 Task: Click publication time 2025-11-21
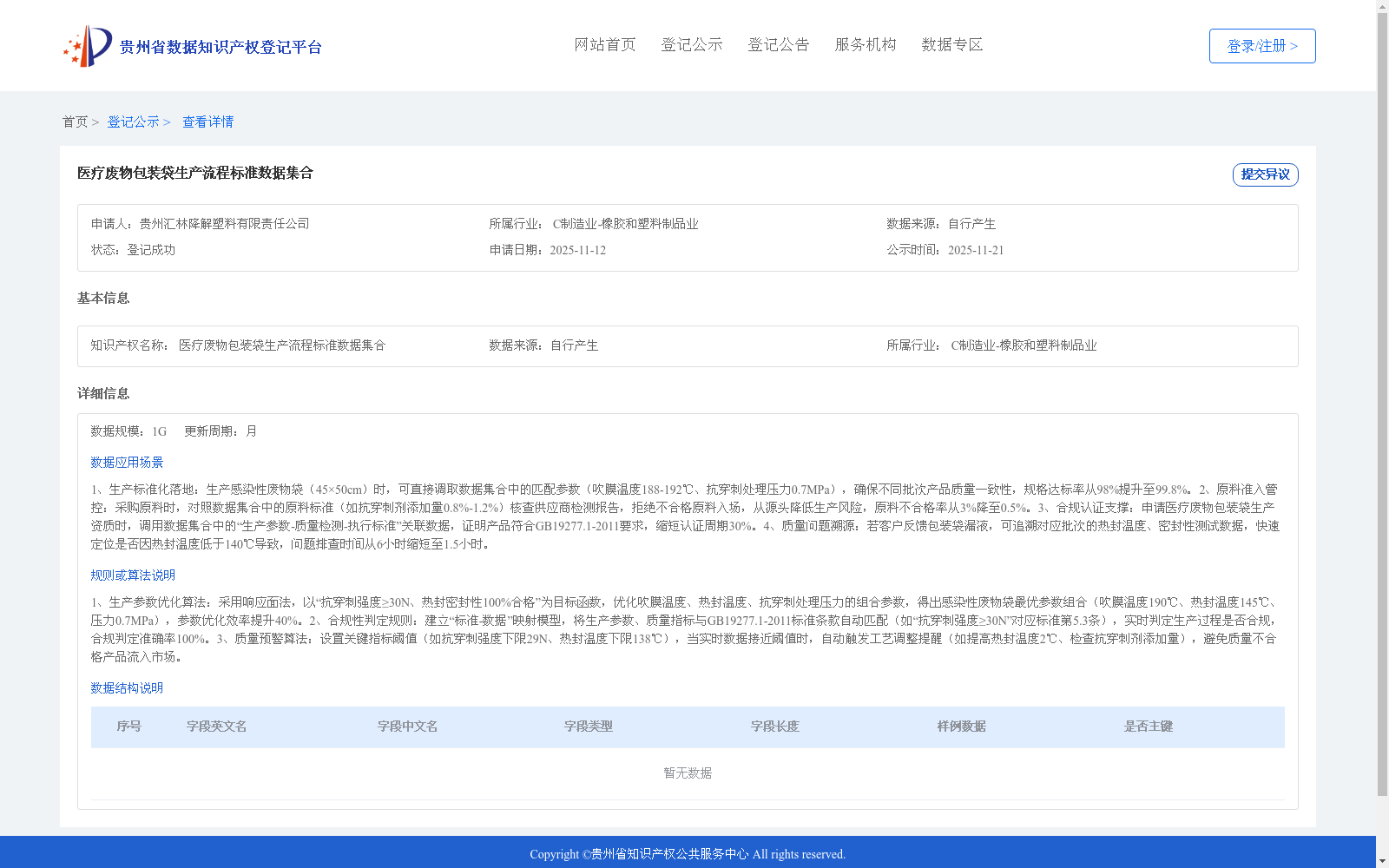976,250
